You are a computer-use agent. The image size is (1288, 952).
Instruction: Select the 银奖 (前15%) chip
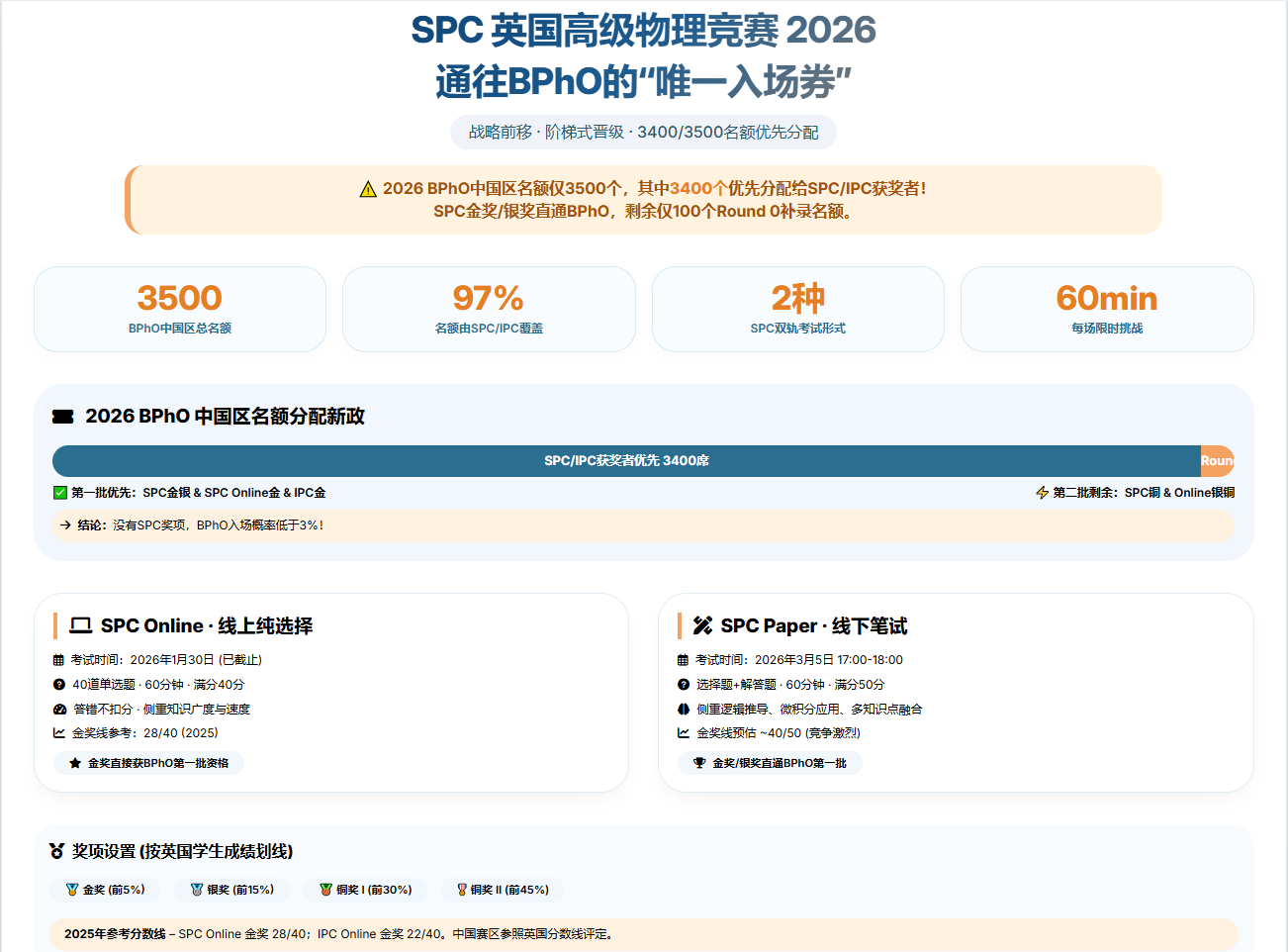pos(231,890)
